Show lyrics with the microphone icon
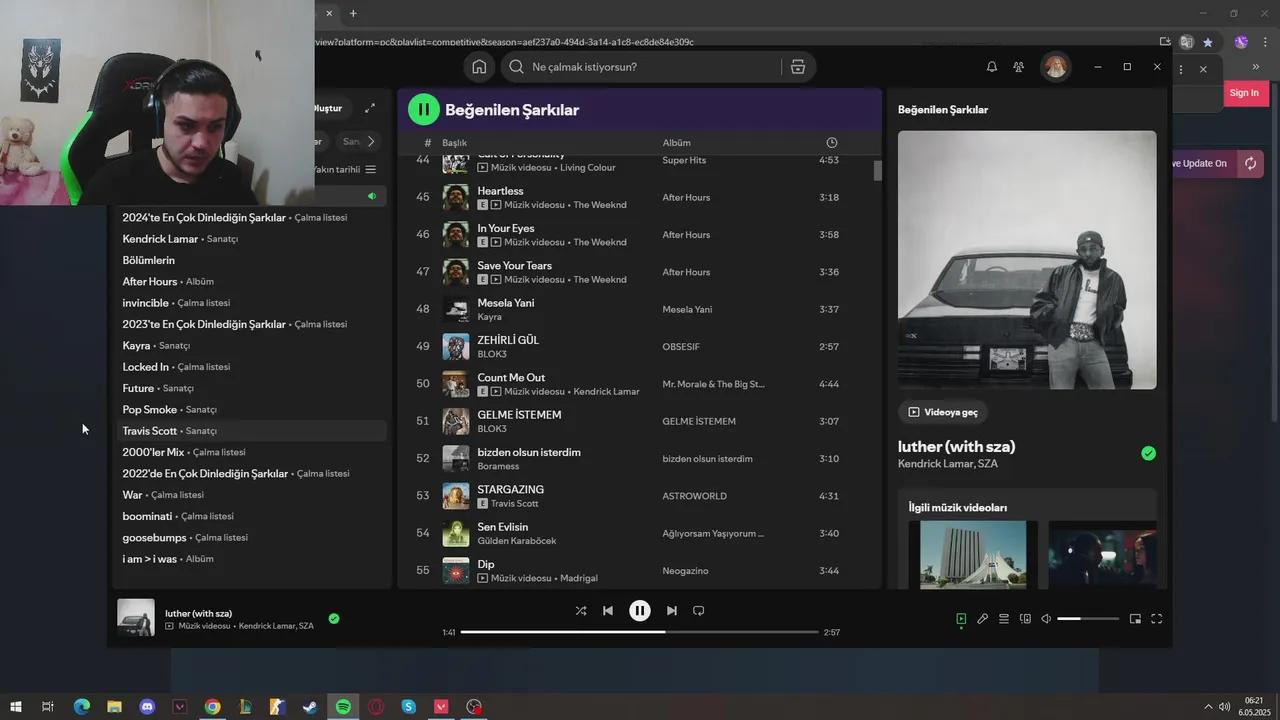The height and width of the screenshot is (720, 1280). click(983, 619)
